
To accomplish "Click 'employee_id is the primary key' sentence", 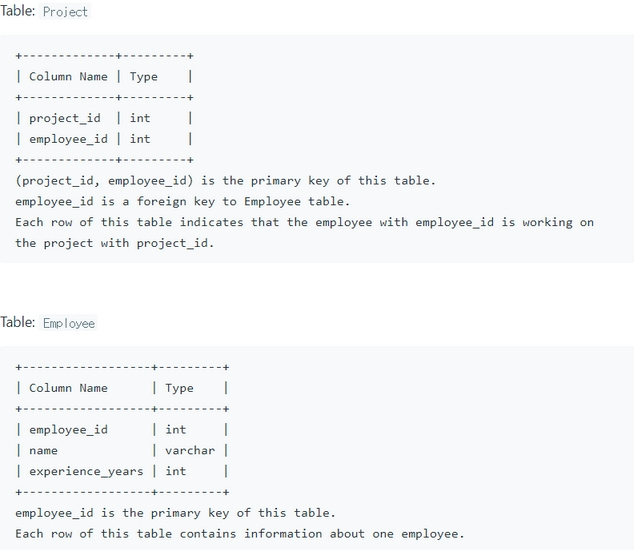I will [175, 513].
